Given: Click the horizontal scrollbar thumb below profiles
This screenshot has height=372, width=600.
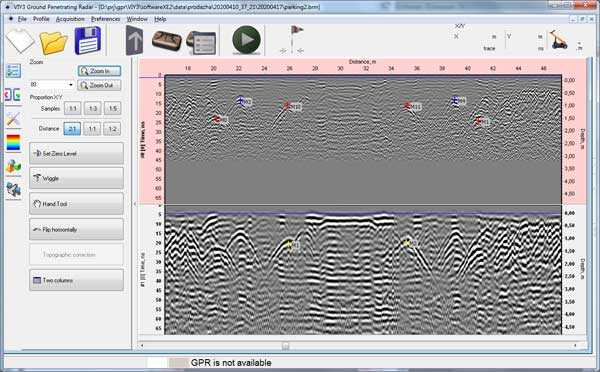Looking at the screenshot, I should 285,346.
